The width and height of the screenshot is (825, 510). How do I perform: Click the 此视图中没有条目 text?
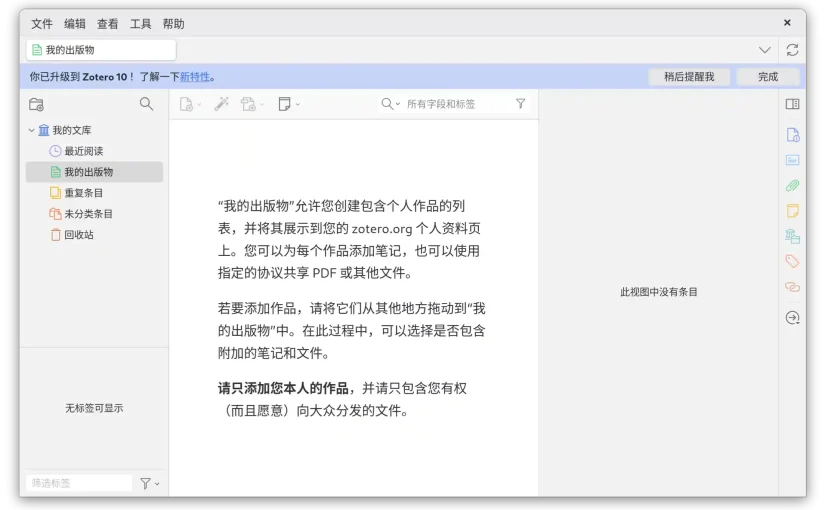pos(658,292)
